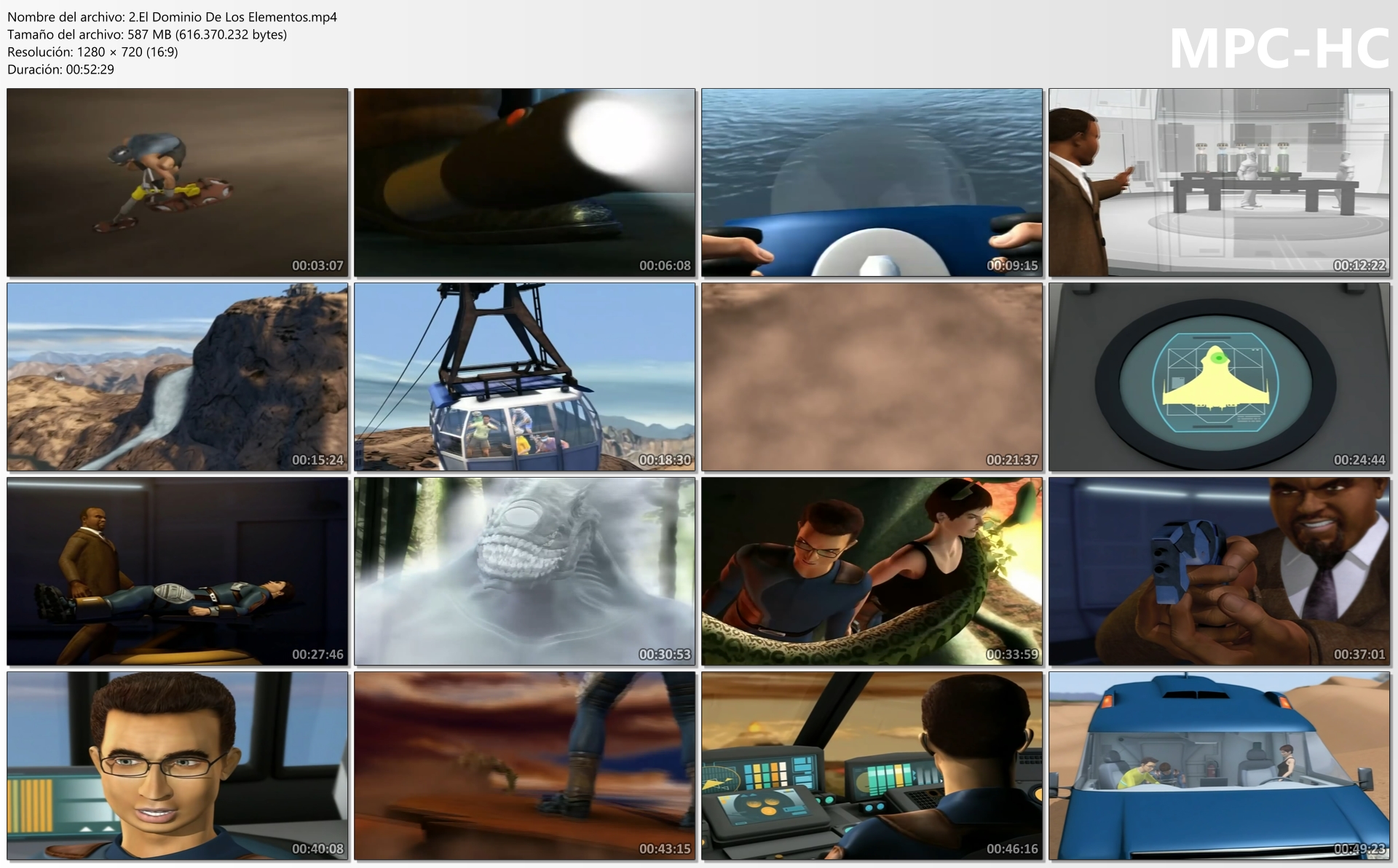Click the man holding device thumbnail at 00:37:01
This screenshot has width=1398, height=868.
1219,571
